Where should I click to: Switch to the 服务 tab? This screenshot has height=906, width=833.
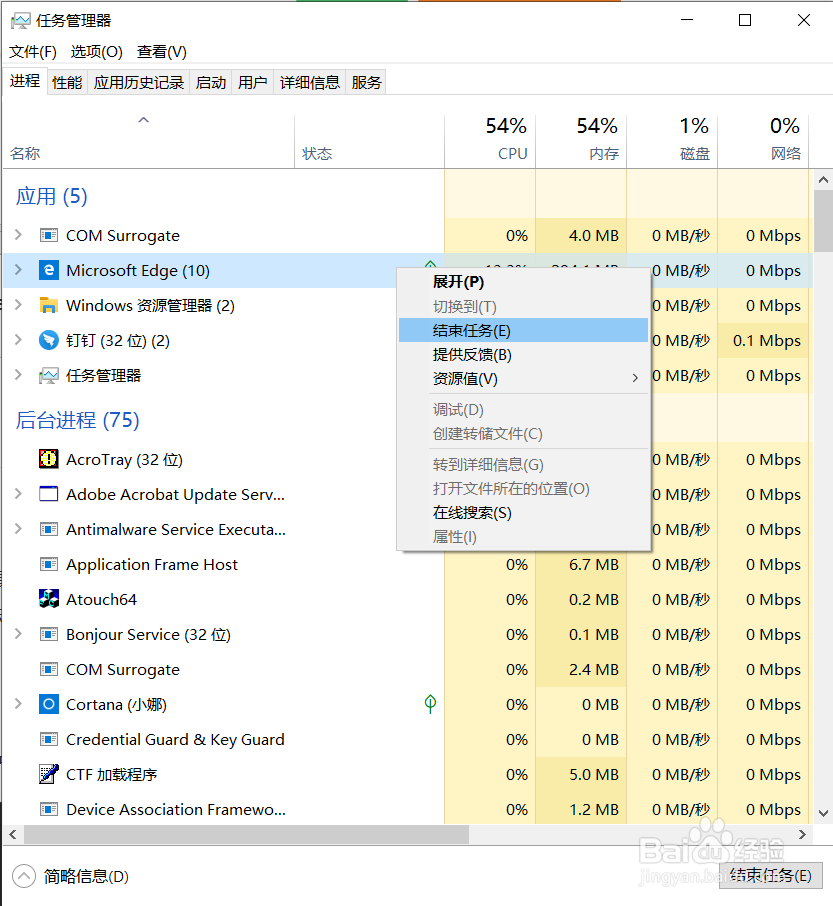(366, 83)
